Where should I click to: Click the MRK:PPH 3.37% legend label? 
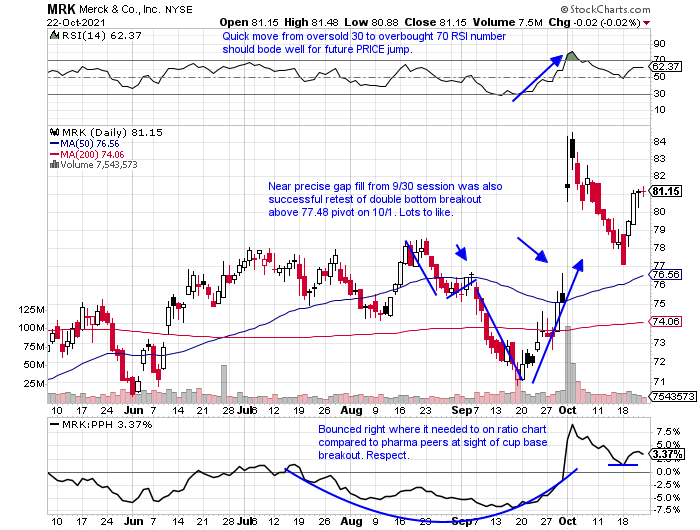point(107,424)
